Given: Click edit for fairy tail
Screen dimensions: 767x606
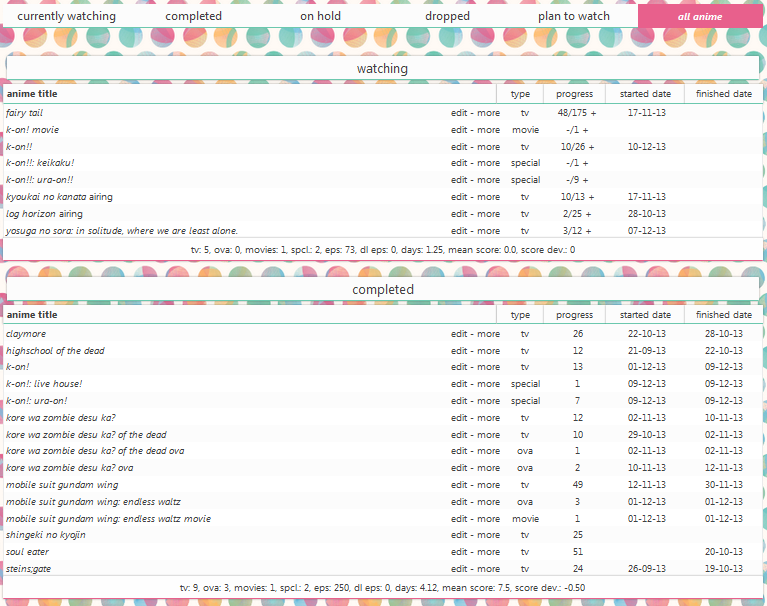Looking at the screenshot, I should click(459, 113).
